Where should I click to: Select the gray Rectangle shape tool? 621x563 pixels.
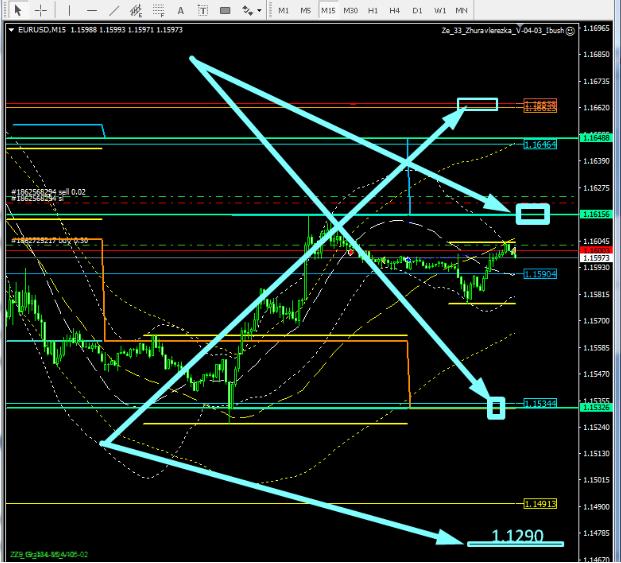[225, 10]
